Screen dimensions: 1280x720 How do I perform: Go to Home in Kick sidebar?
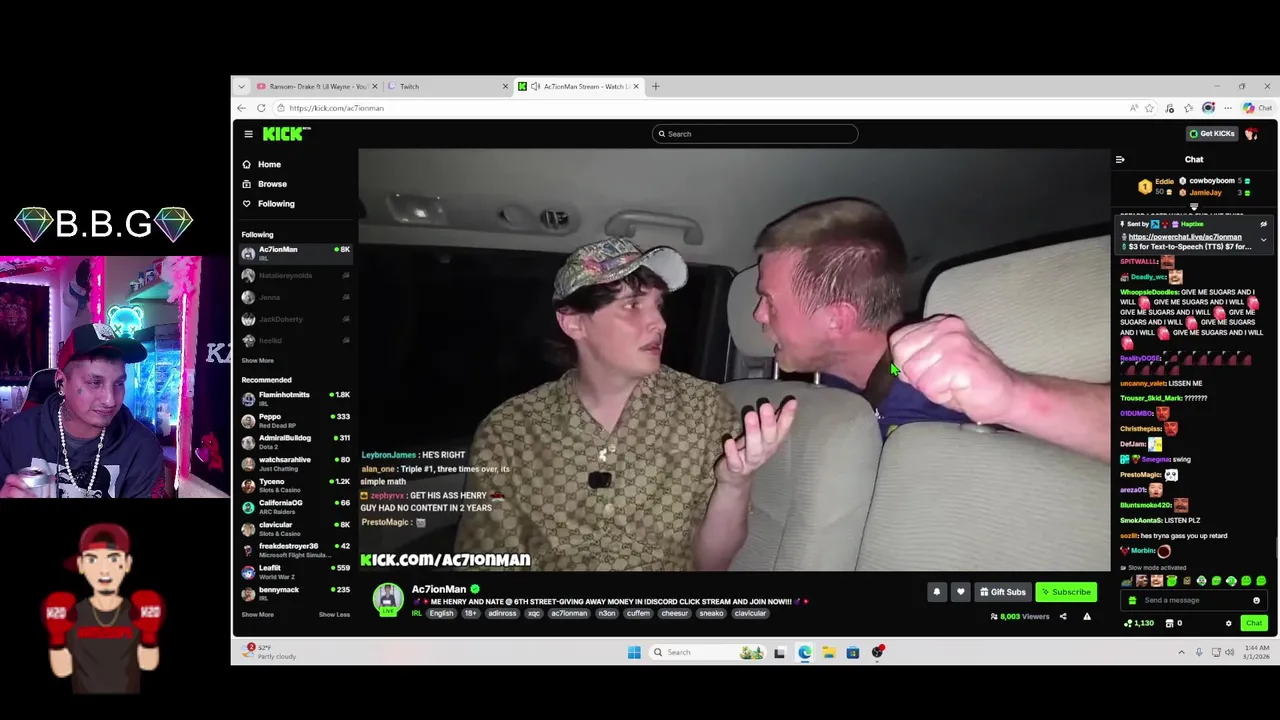point(269,164)
